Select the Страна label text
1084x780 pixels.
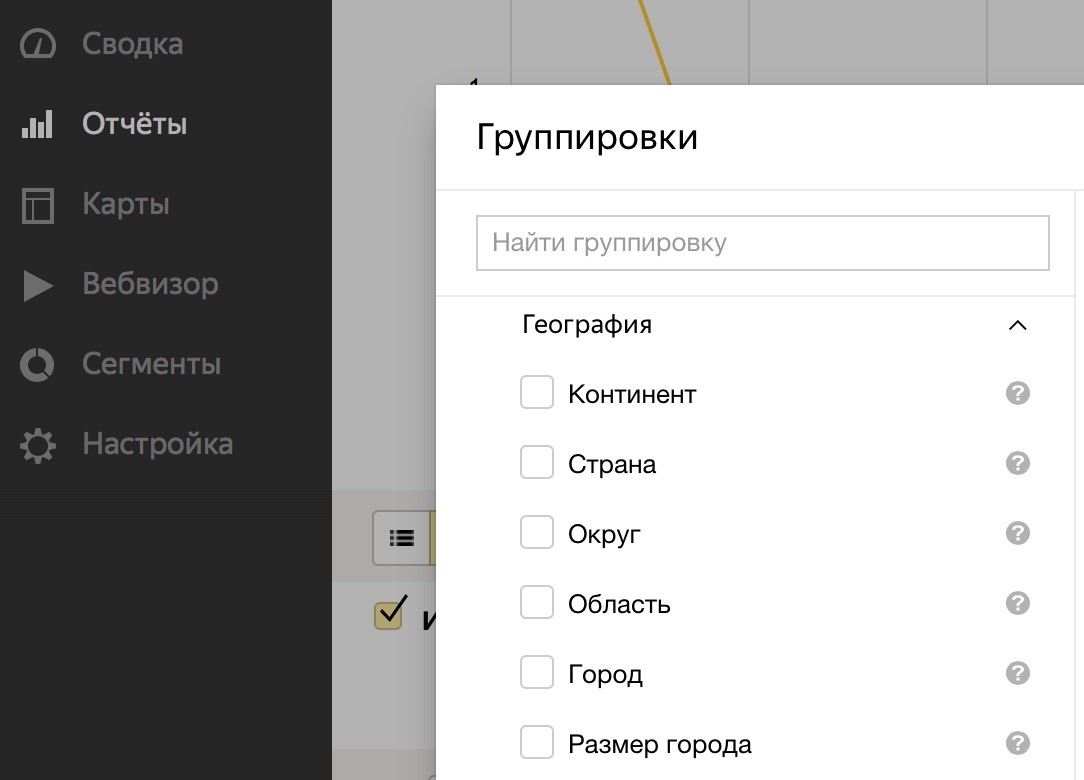pos(612,465)
